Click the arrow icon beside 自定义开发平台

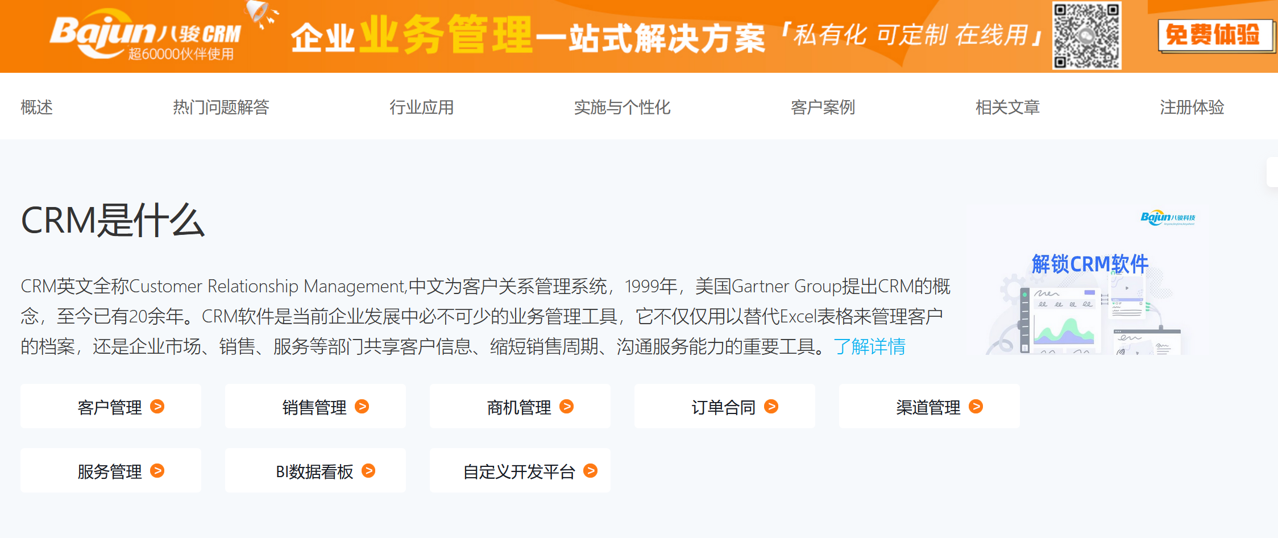click(x=591, y=471)
